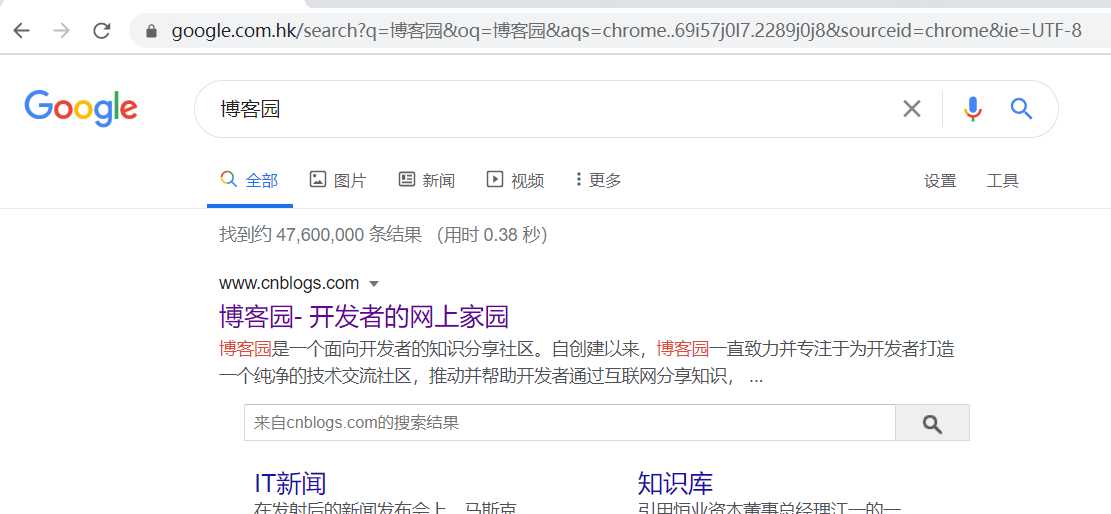Click the snippet text starting 博客园是一个面向开发者

click(587, 362)
